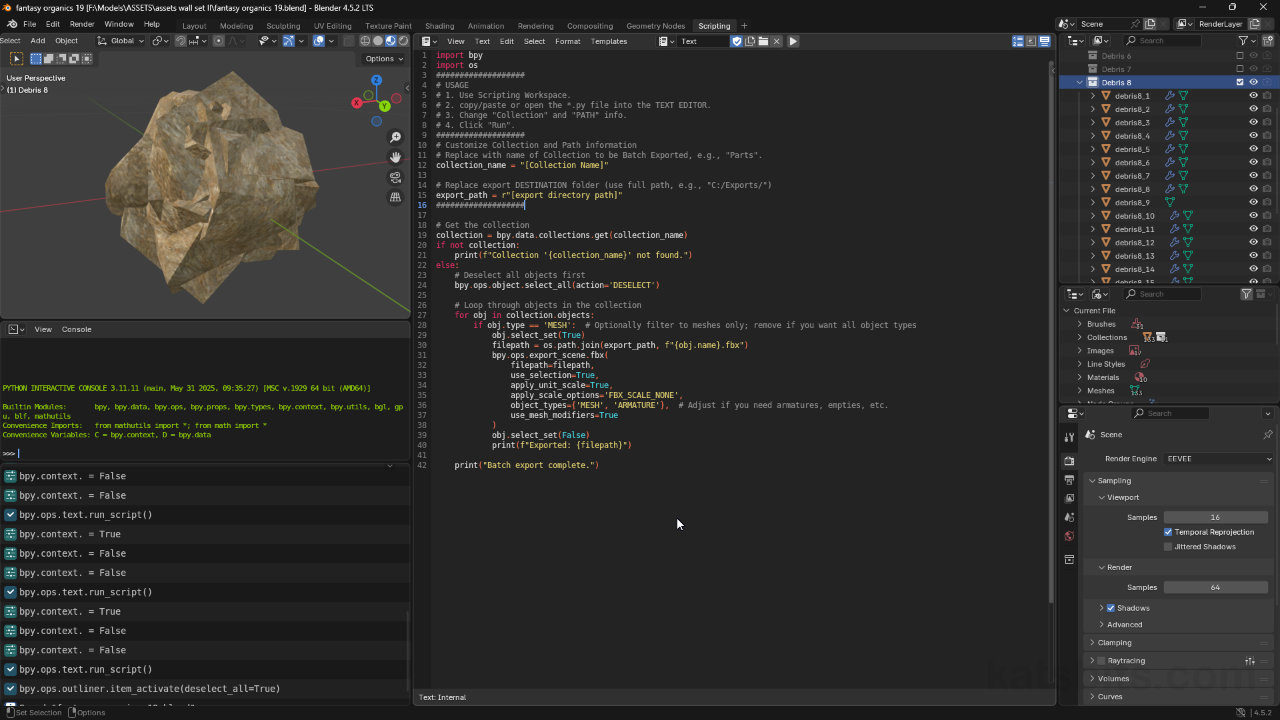Collapse the Debris 8 collection
1280x720 pixels.
1078,82
